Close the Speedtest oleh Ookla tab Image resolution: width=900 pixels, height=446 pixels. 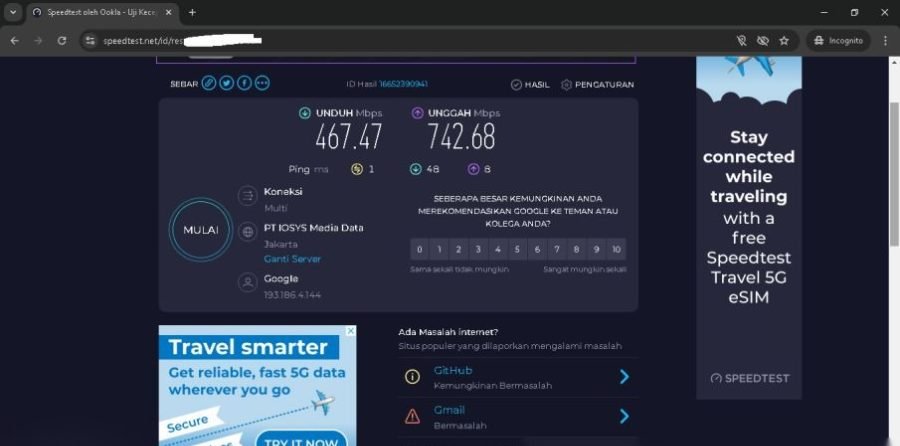(x=168, y=13)
